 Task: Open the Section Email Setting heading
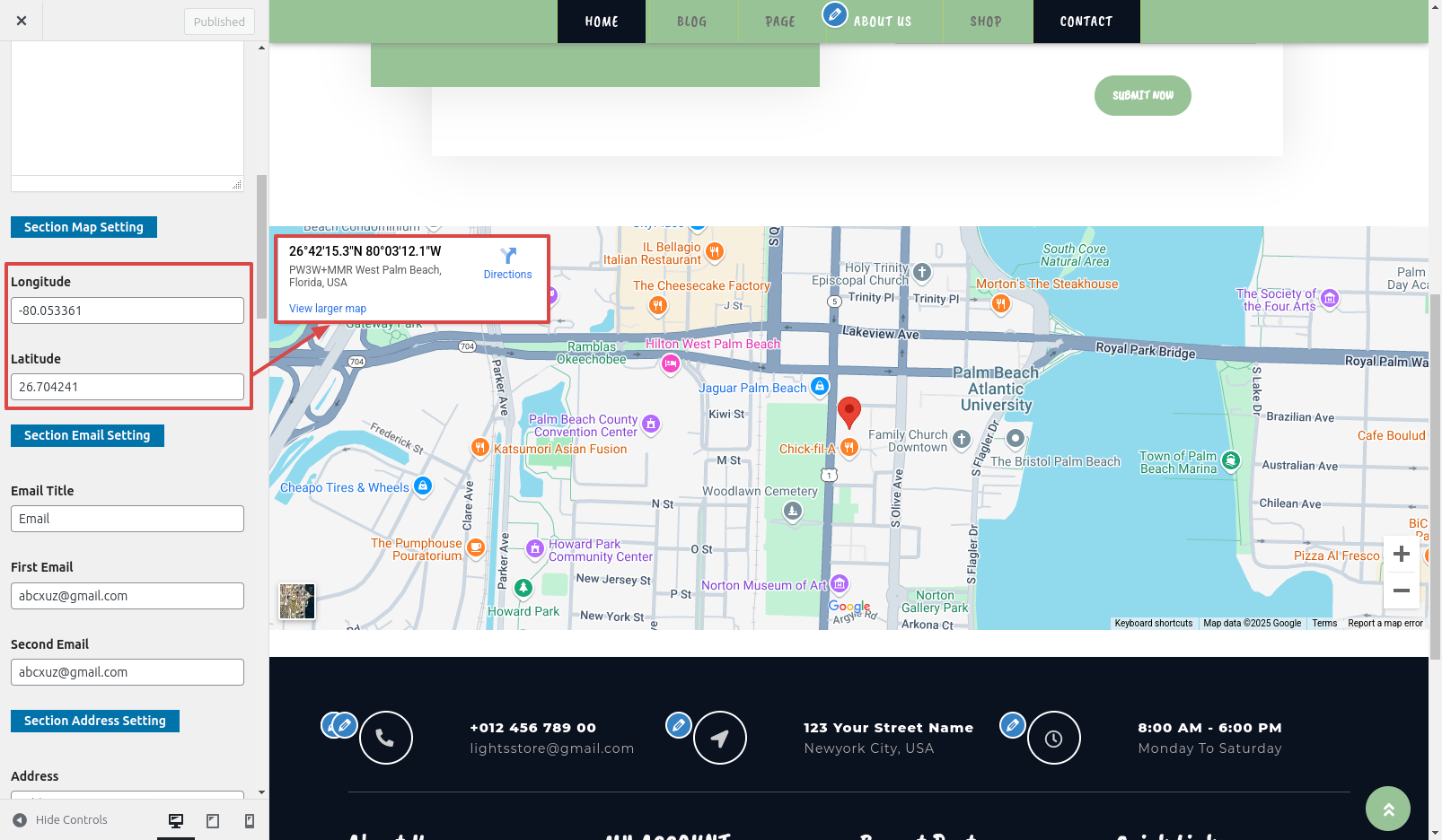(x=87, y=435)
